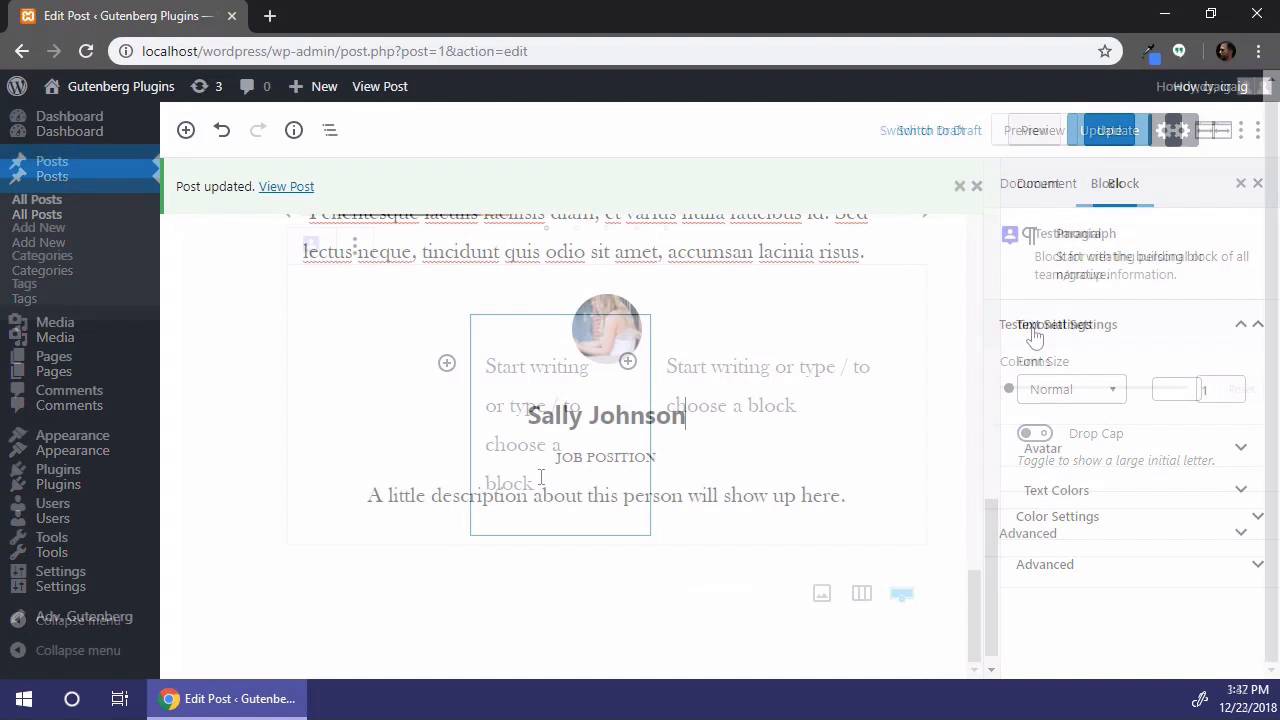The width and height of the screenshot is (1280, 720).
Task: Open Tools in the admin sidebar
Action: (x=52, y=552)
